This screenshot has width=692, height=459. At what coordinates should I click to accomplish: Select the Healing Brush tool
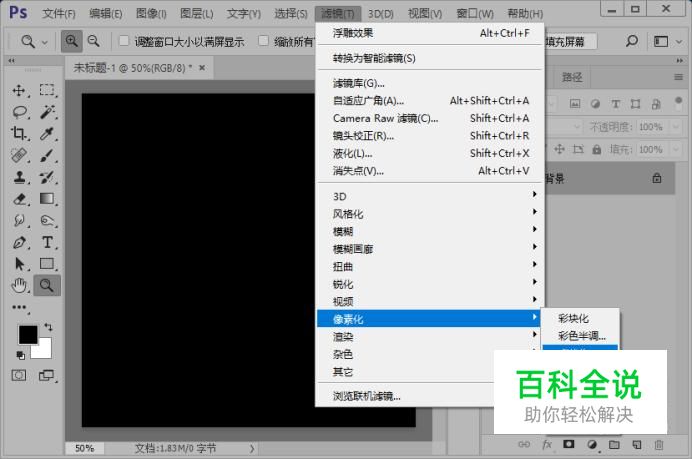click(x=19, y=155)
